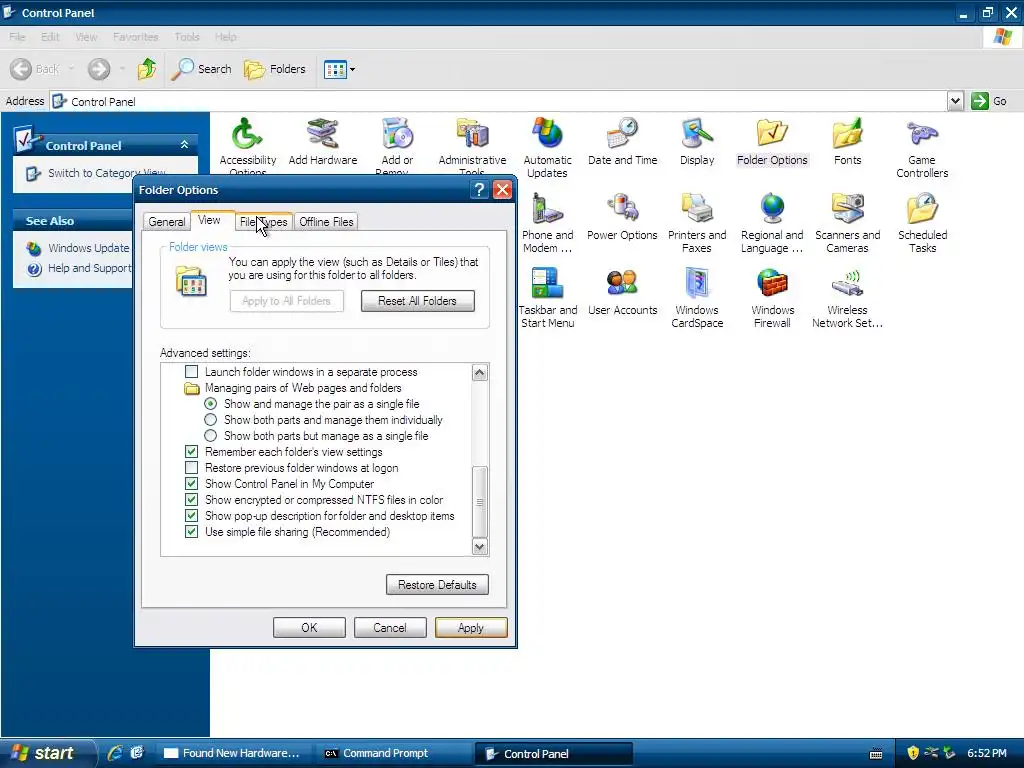Viewport: 1024px width, 768px height.
Task: Open Windows CardSpace icon
Action: pyautogui.click(x=697, y=285)
